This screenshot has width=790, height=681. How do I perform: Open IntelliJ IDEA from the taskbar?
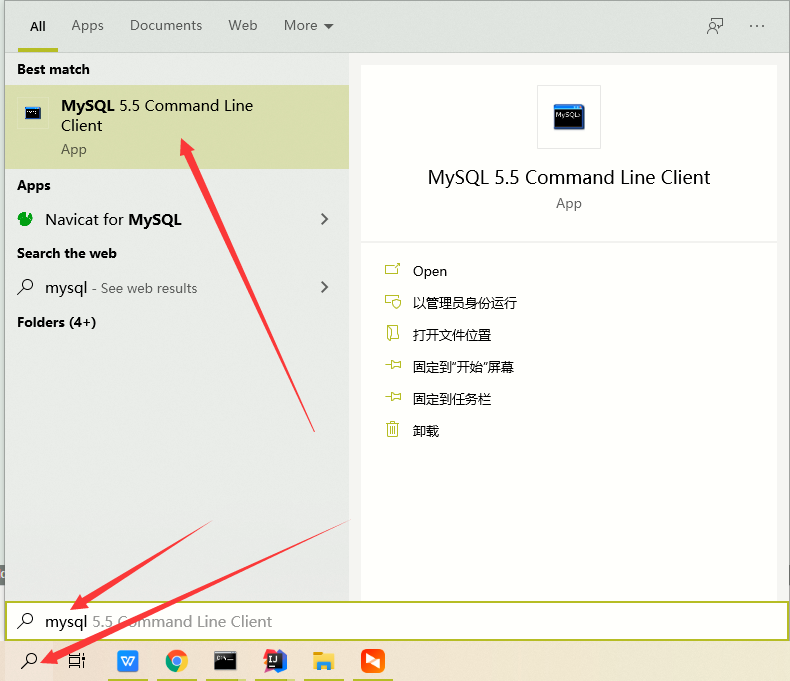pos(275,661)
